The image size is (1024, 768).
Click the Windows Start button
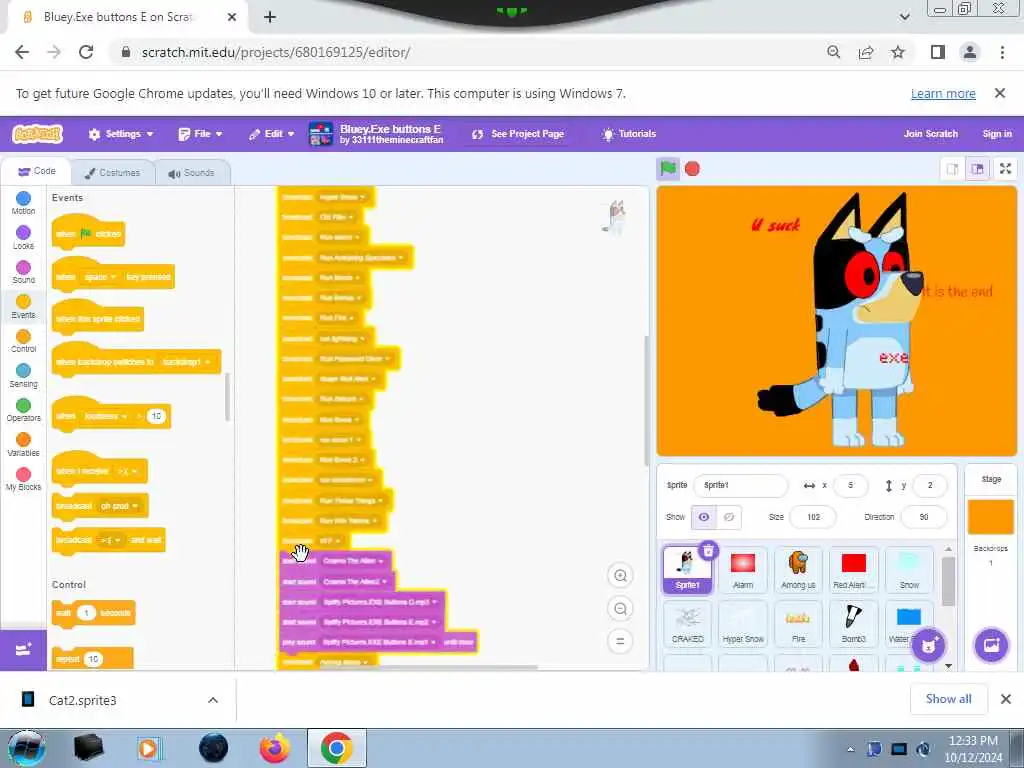pos(27,748)
